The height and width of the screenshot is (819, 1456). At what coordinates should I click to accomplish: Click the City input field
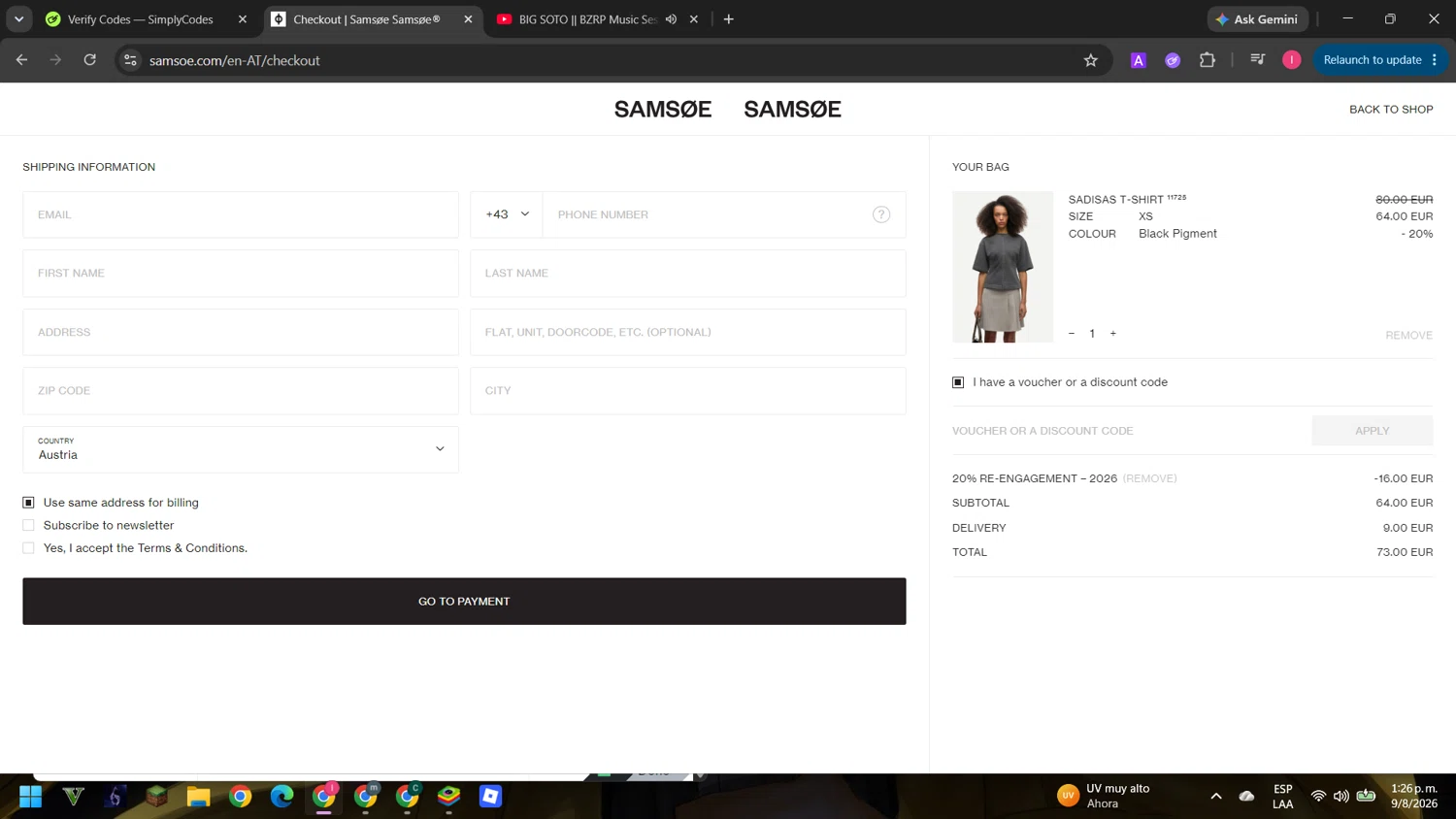pos(688,391)
